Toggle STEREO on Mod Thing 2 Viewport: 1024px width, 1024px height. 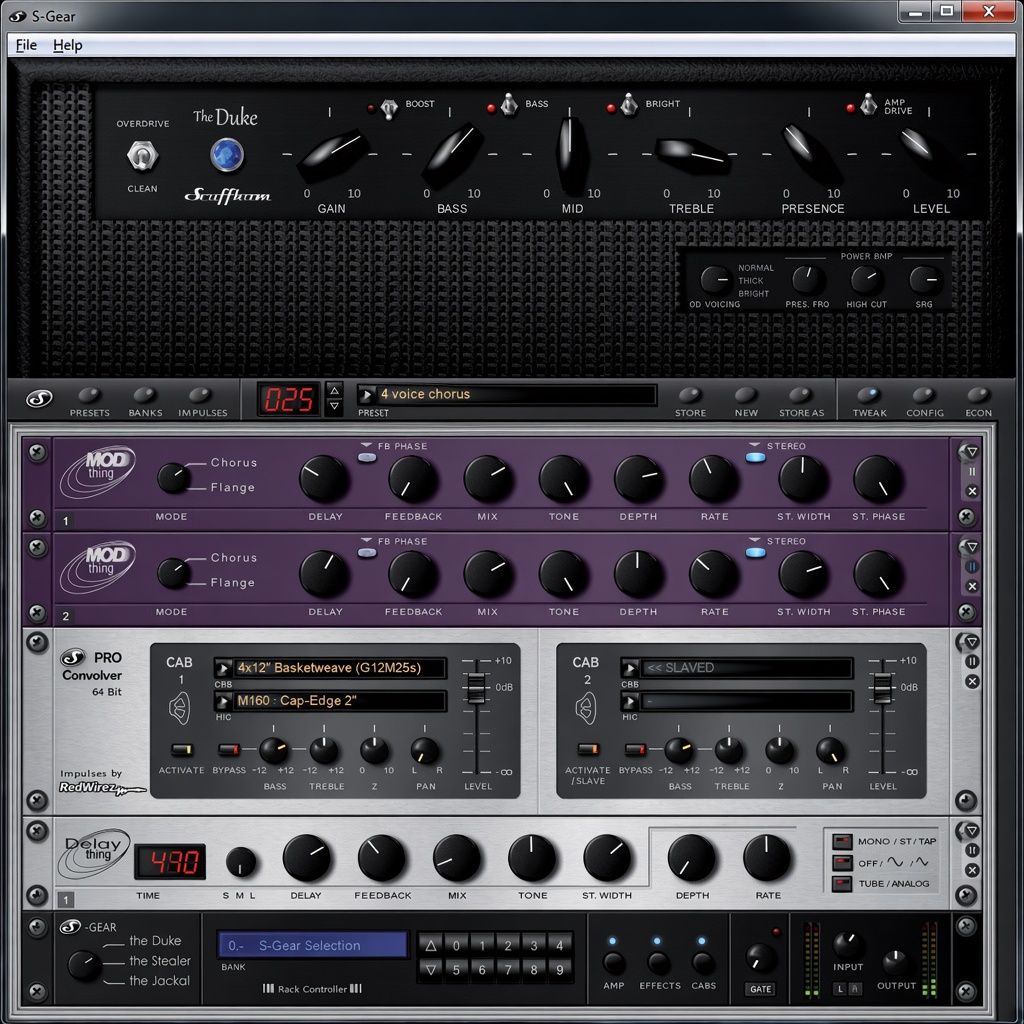click(756, 553)
